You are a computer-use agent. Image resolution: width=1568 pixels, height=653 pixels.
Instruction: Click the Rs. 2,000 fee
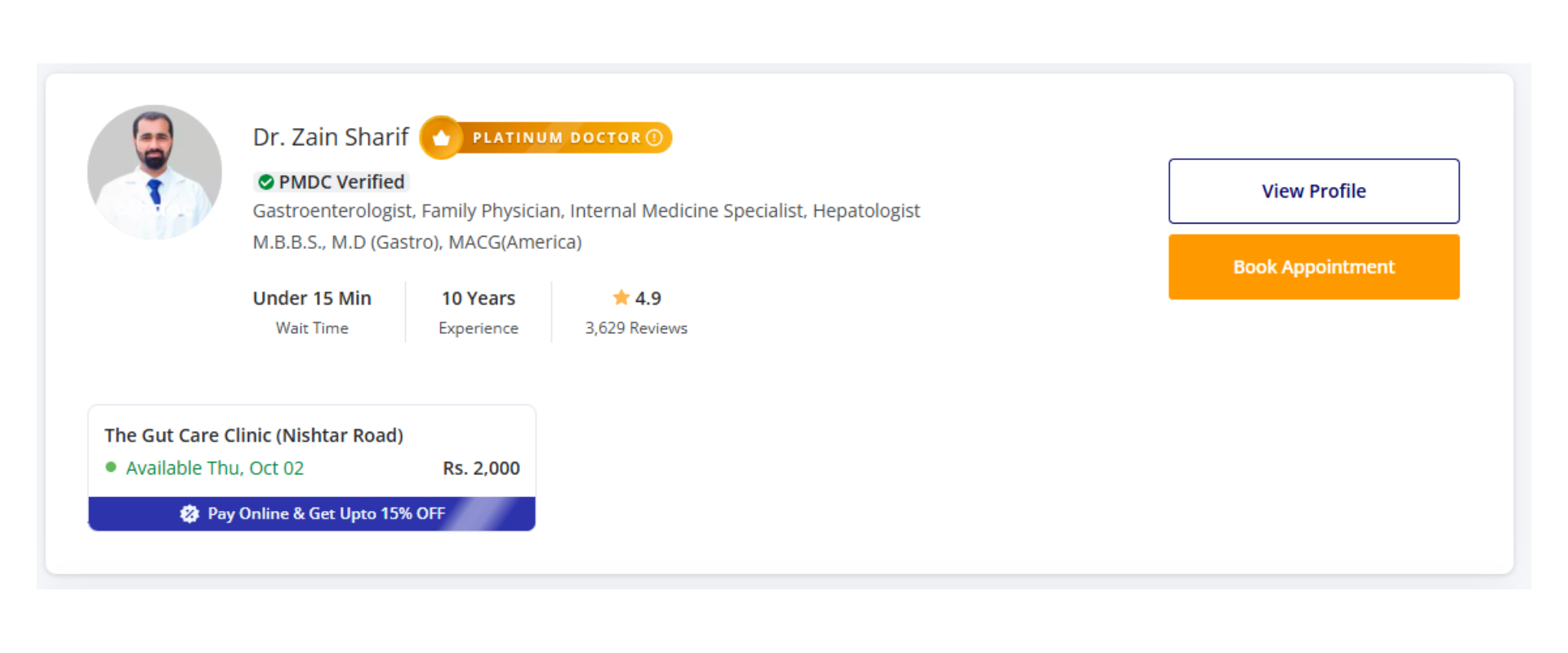click(x=481, y=468)
